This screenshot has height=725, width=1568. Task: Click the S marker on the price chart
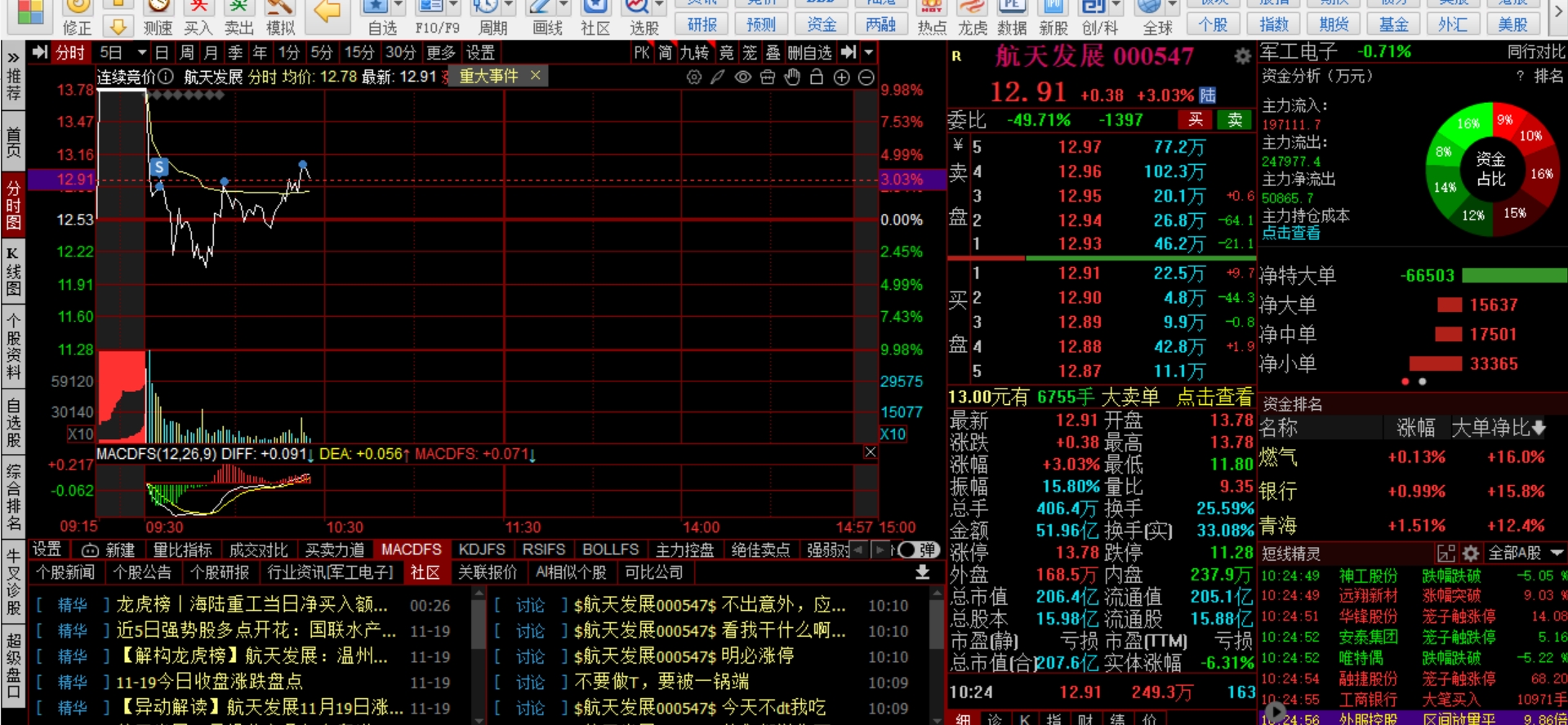tap(159, 167)
